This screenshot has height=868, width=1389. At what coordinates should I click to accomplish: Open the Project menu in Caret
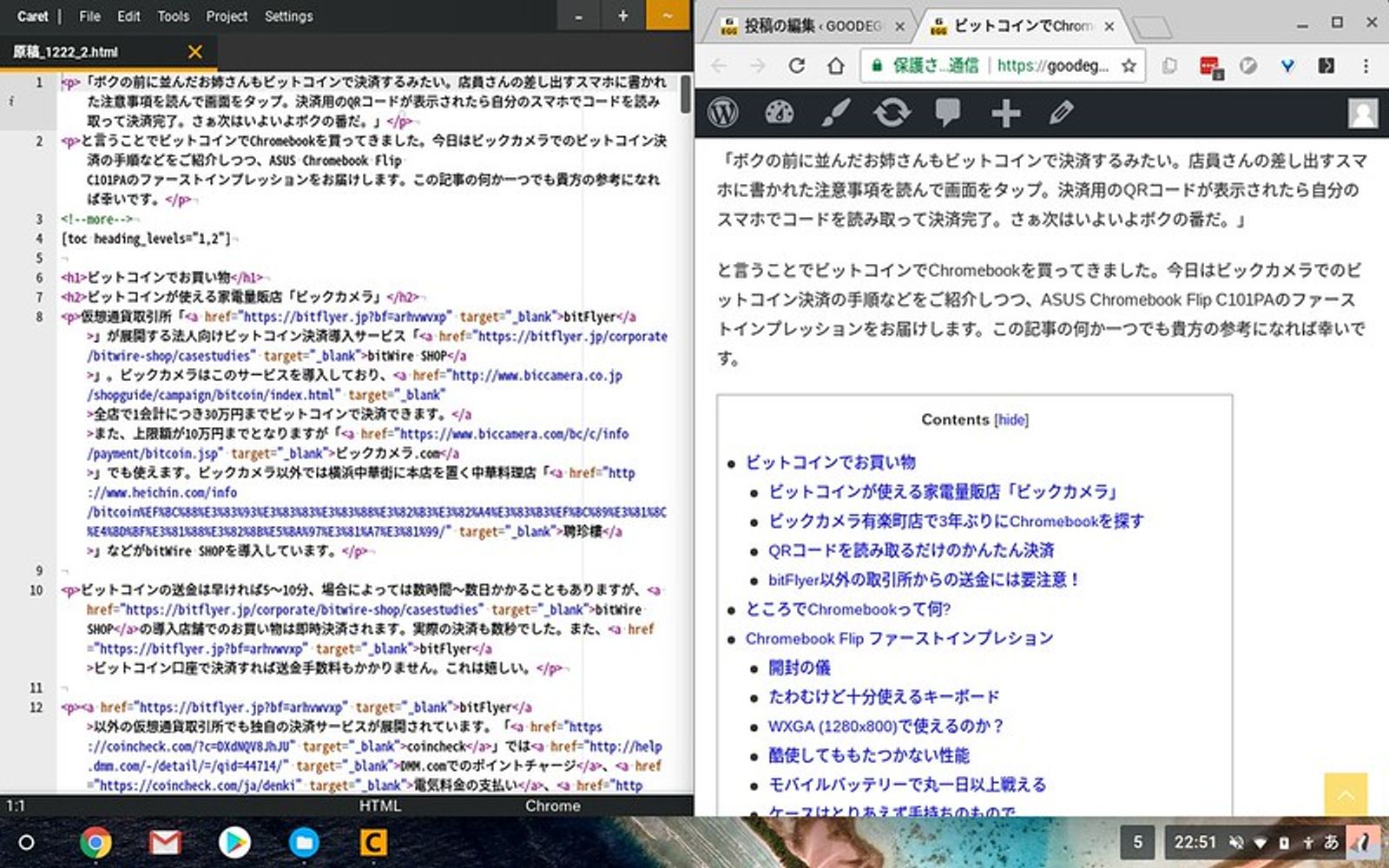point(227,16)
